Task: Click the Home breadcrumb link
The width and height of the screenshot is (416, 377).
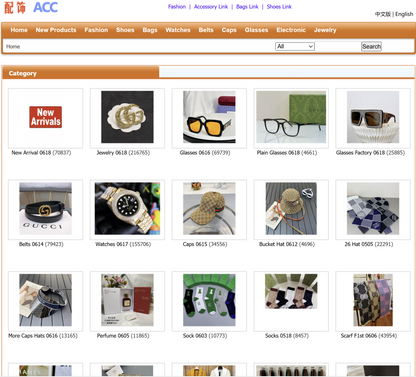Action: [x=13, y=47]
